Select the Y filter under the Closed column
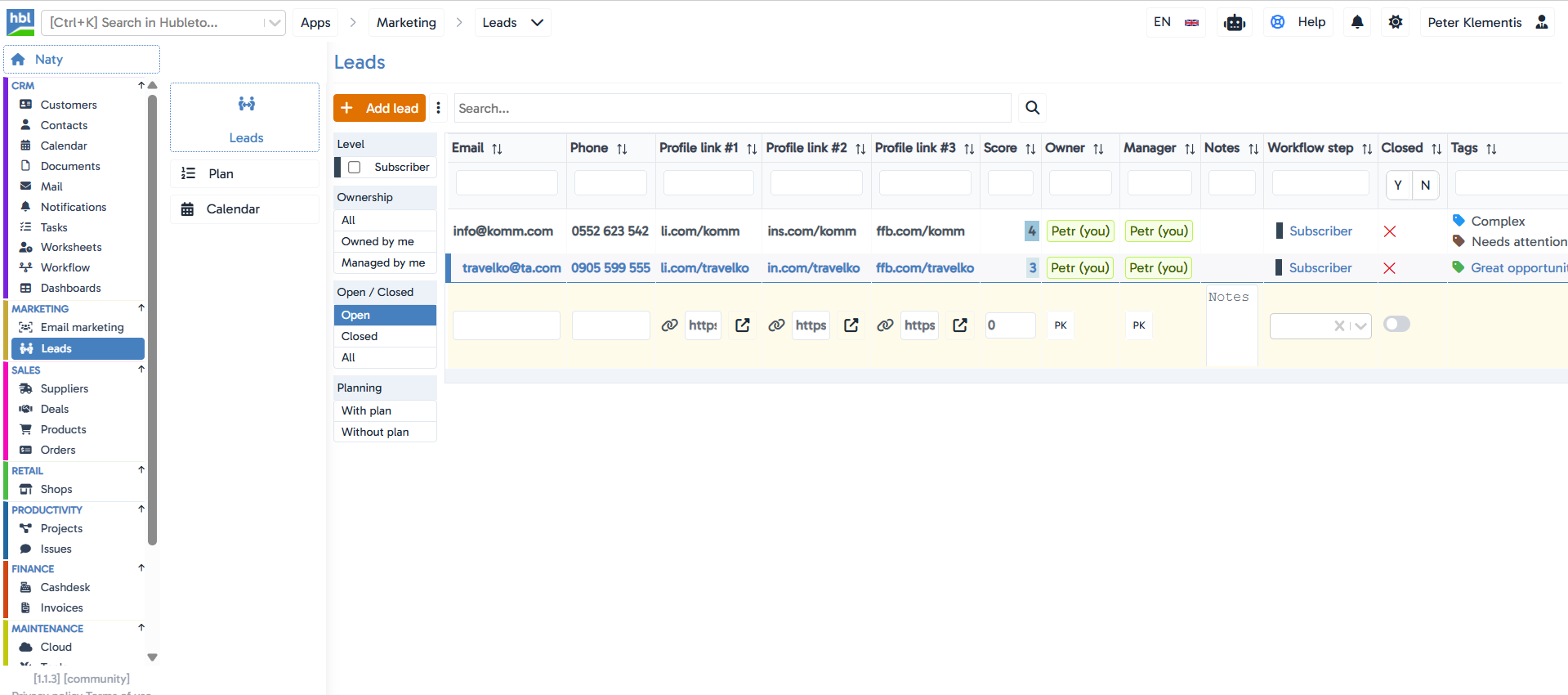Screen dimensions: 1568x695 [1398, 186]
